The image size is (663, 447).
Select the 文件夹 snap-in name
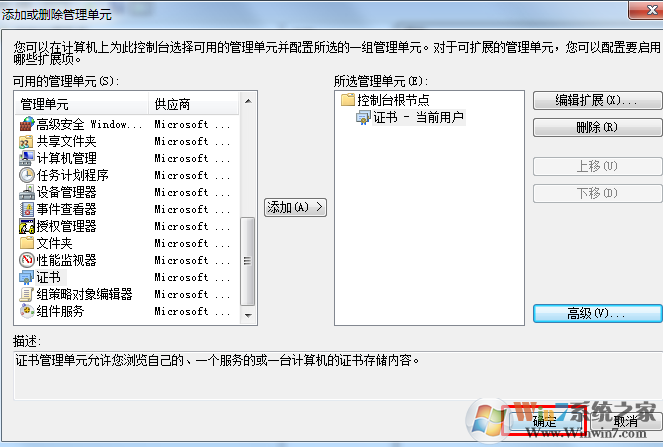tap(54, 243)
